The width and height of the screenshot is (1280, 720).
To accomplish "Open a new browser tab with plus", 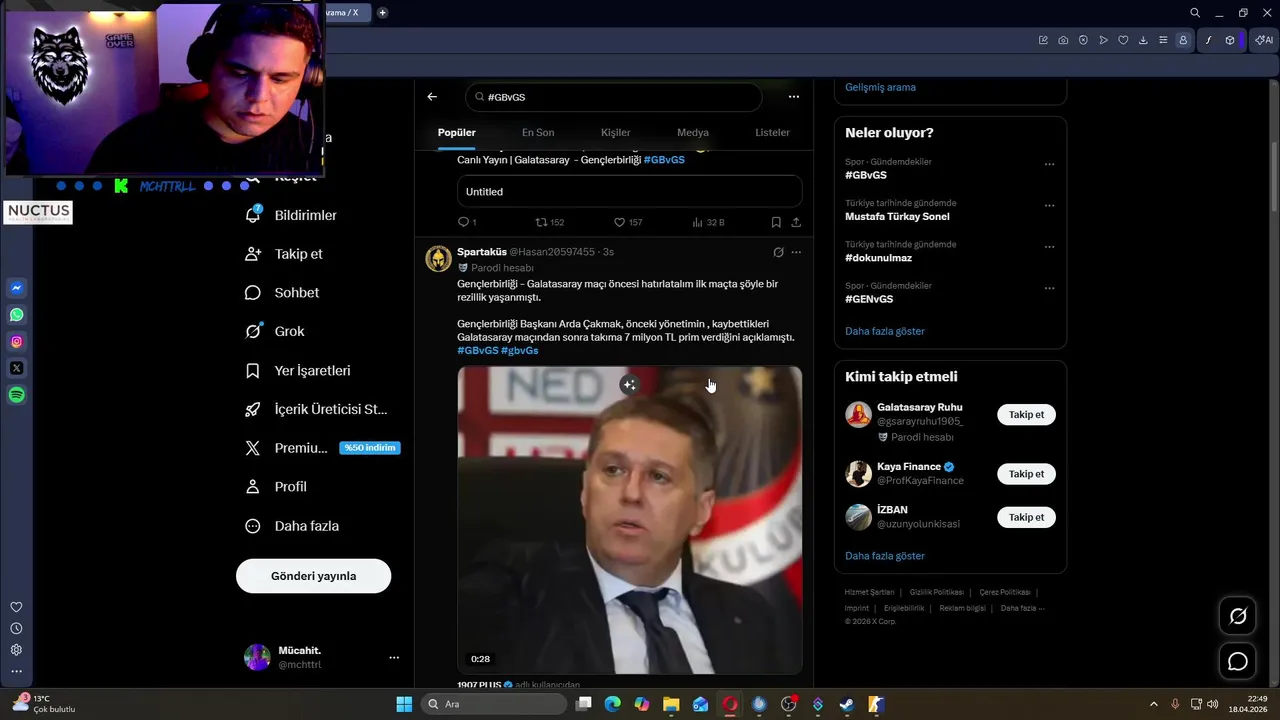I will point(382,13).
